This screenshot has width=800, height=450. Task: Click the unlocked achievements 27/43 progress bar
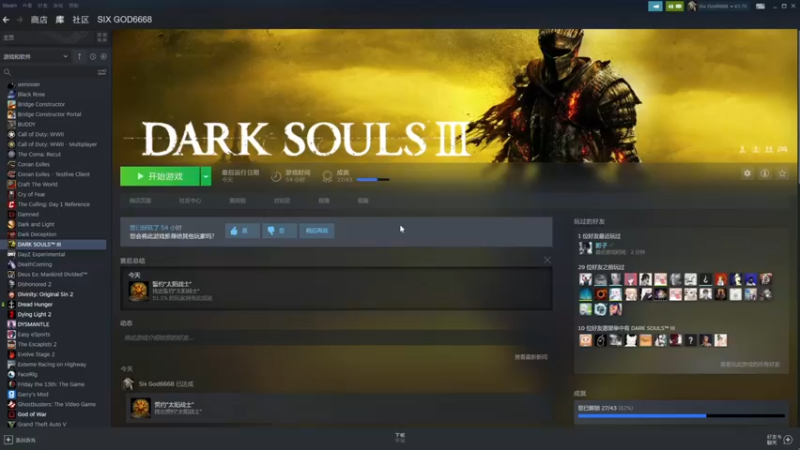click(x=681, y=416)
